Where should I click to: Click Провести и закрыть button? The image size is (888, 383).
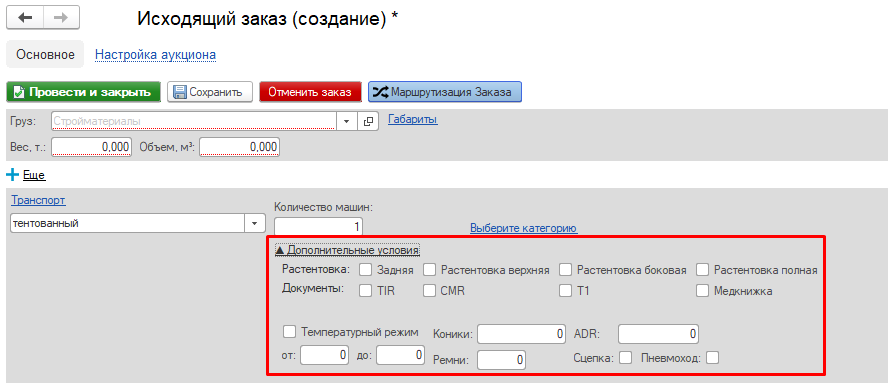83,92
